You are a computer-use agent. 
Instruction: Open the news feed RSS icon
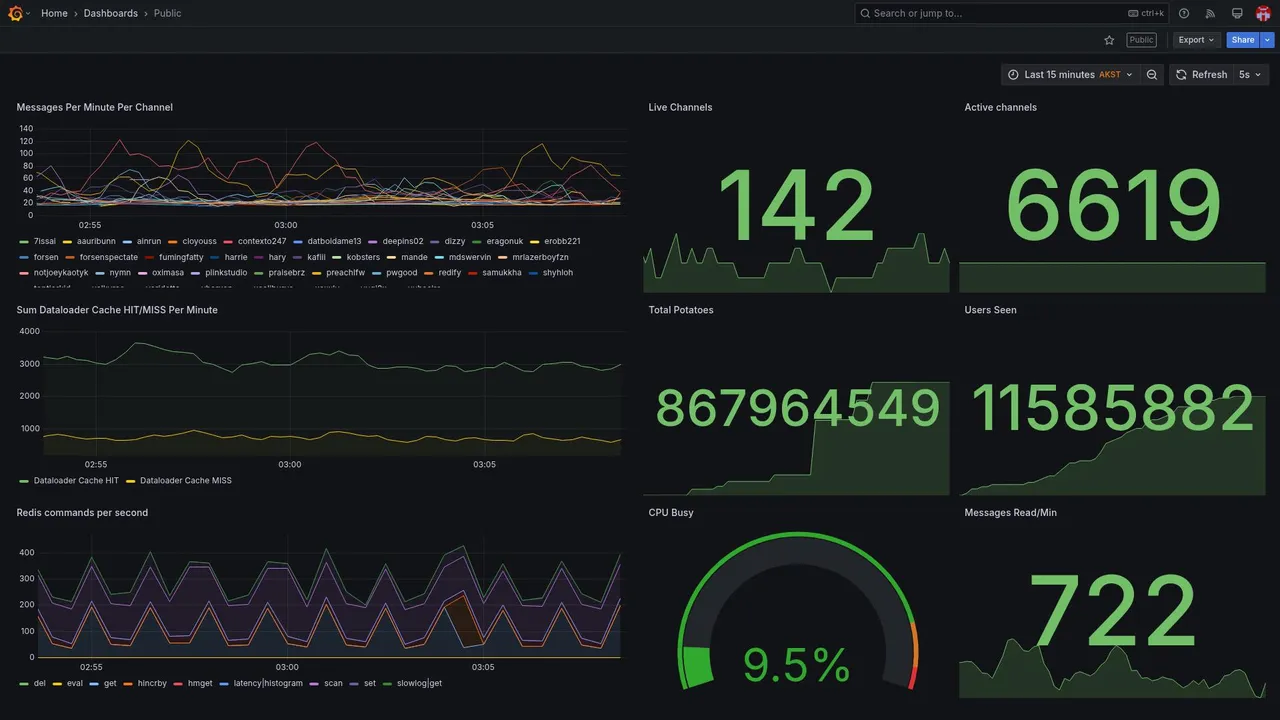pyautogui.click(x=1210, y=13)
